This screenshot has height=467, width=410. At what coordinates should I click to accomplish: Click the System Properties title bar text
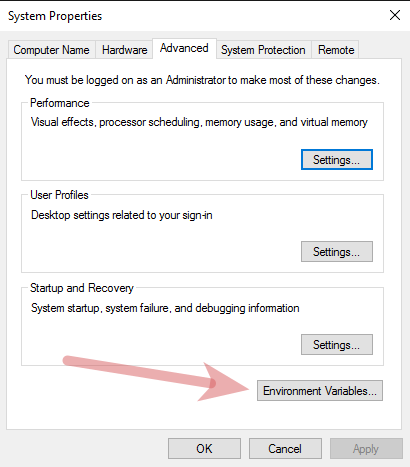(55, 16)
